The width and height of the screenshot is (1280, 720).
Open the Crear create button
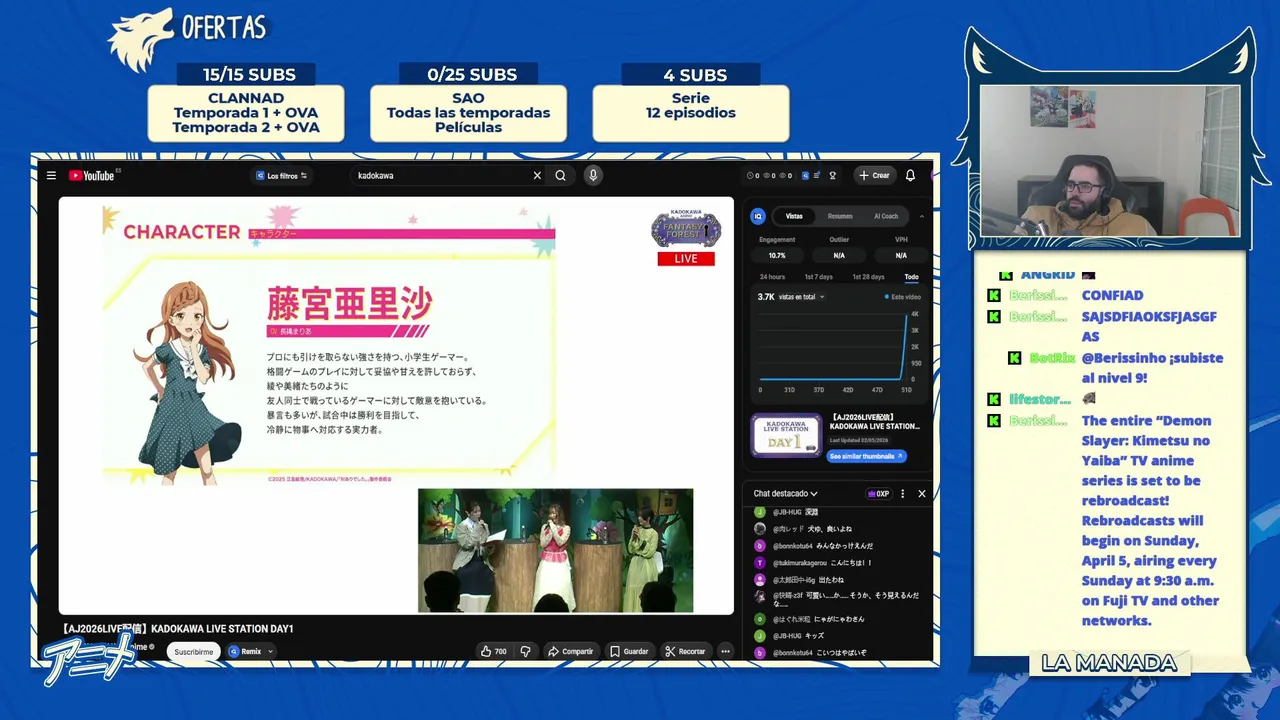[874, 175]
